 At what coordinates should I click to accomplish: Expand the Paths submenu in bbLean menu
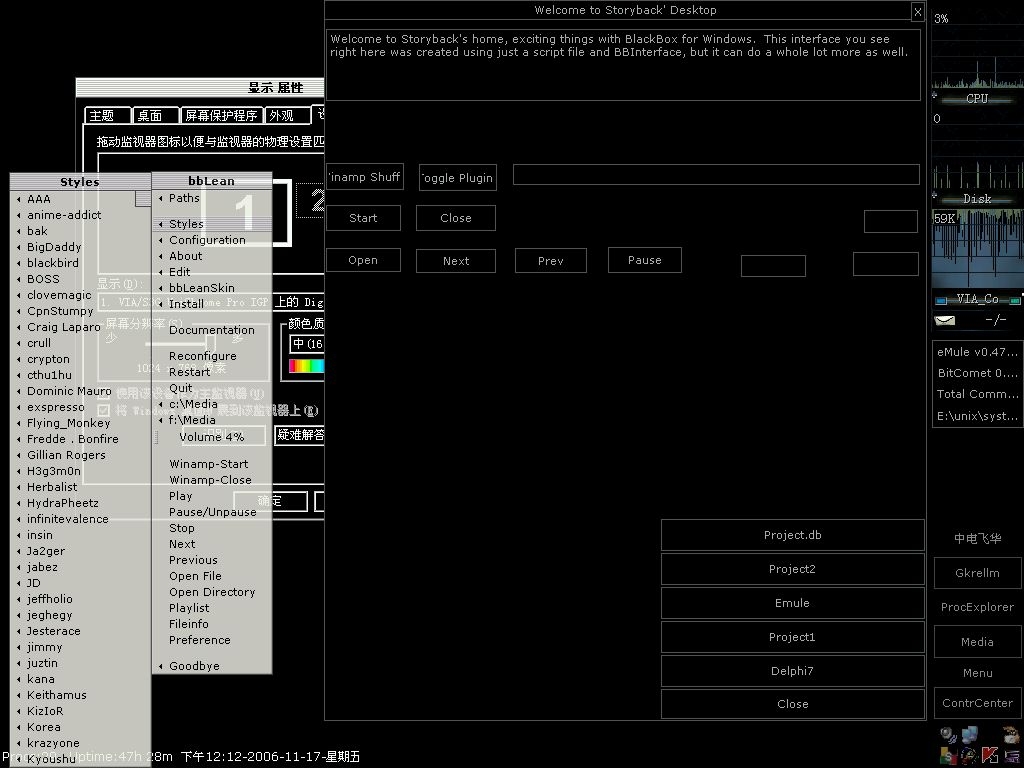pyautogui.click(x=212, y=198)
